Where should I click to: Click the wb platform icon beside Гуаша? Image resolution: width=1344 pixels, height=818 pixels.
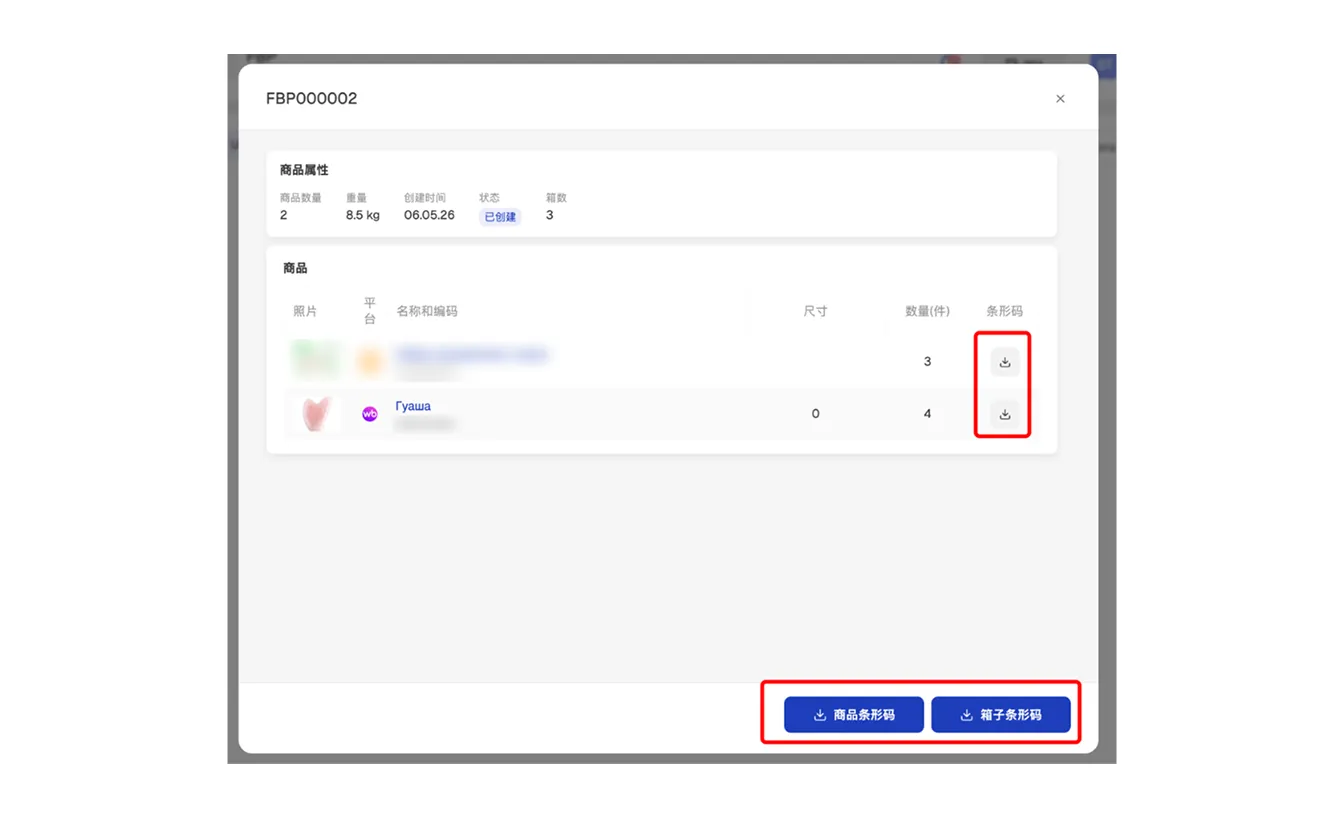370,414
